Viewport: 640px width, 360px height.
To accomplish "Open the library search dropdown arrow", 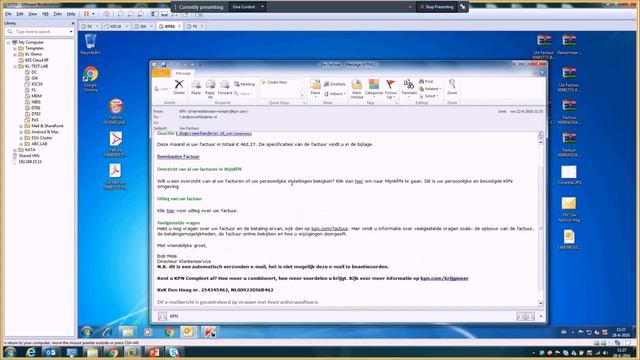I will coord(71,31).
